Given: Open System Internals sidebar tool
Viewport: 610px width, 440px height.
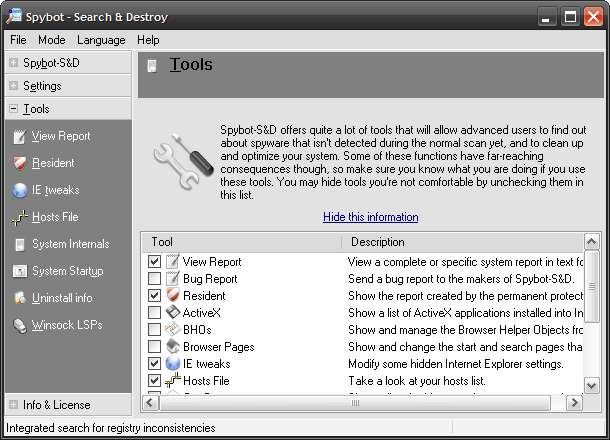Looking at the screenshot, I should 70,244.
